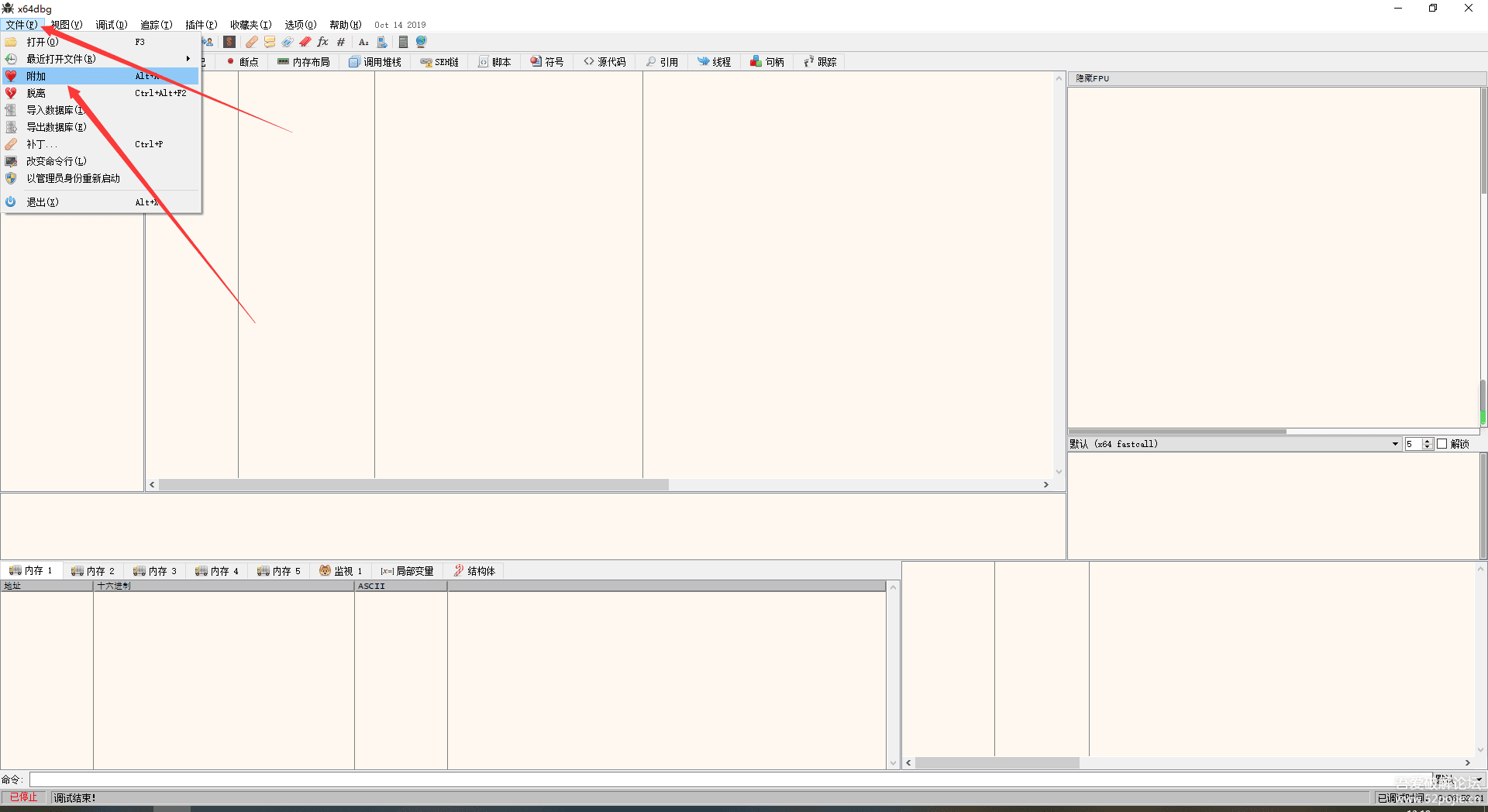Open comments via the yellow speech-bubble toolbar icon
Image resolution: width=1488 pixels, height=812 pixels.
pyautogui.click(x=269, y=42)
